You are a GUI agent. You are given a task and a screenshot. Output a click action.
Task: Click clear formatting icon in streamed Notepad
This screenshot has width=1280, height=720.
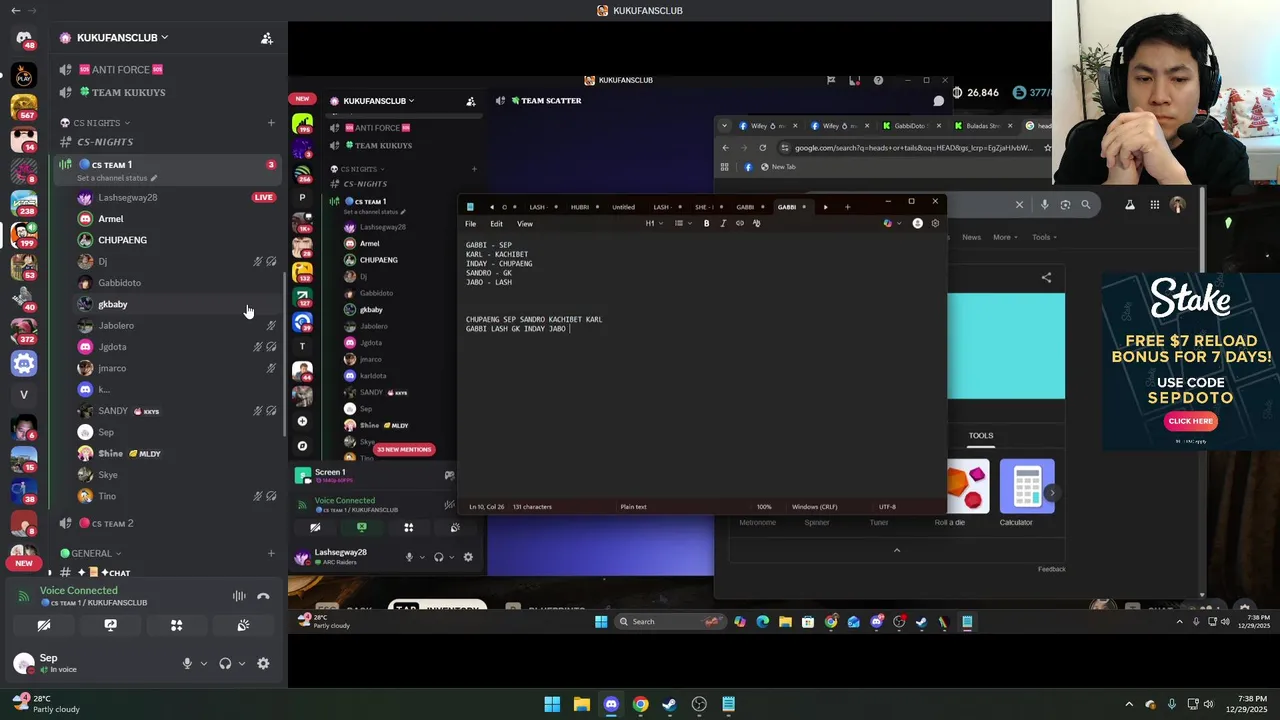tap(756, 223)
